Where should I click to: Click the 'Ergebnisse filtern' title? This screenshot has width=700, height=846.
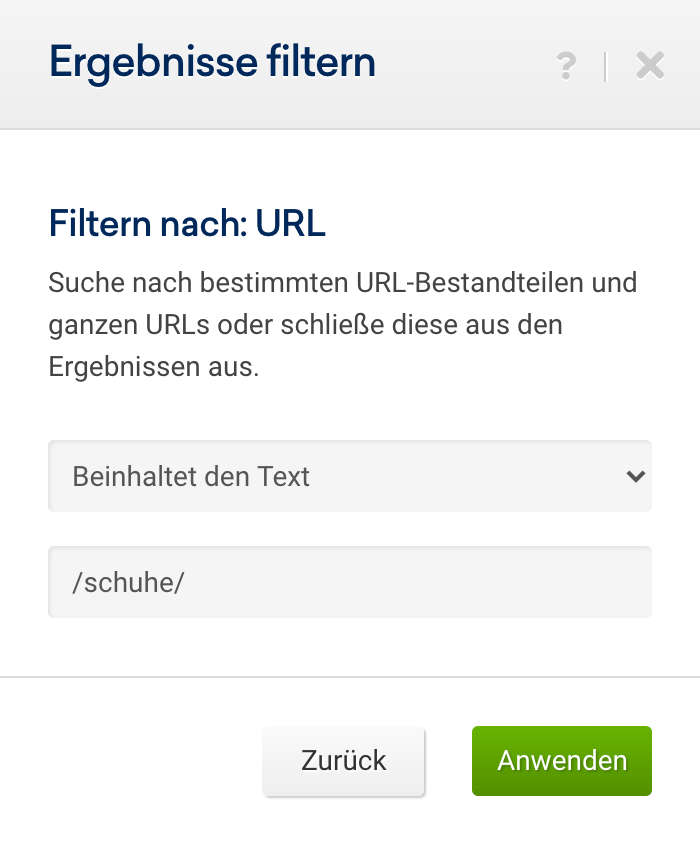(213, 62)
